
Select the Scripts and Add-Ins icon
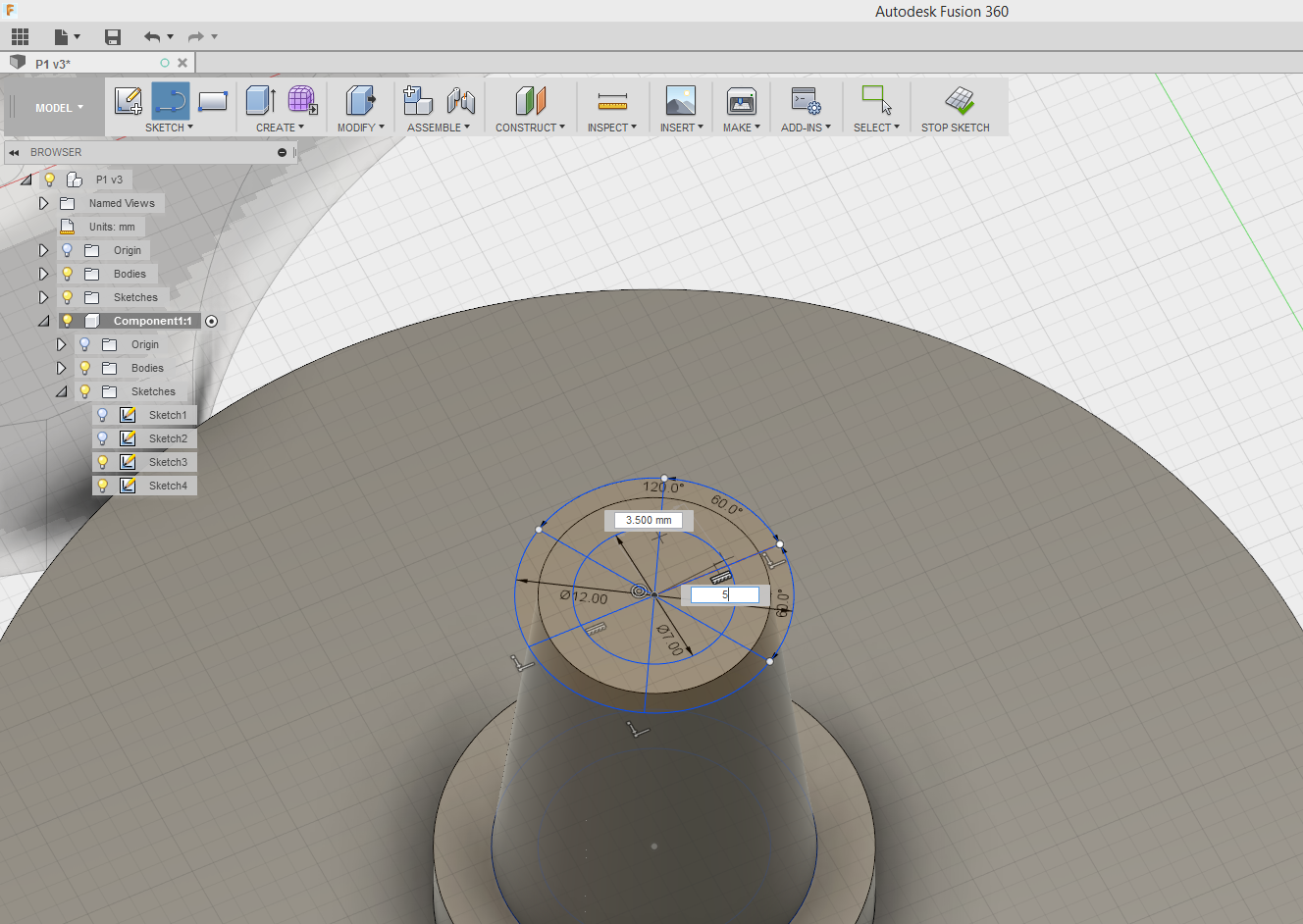[x=806, y=100]
